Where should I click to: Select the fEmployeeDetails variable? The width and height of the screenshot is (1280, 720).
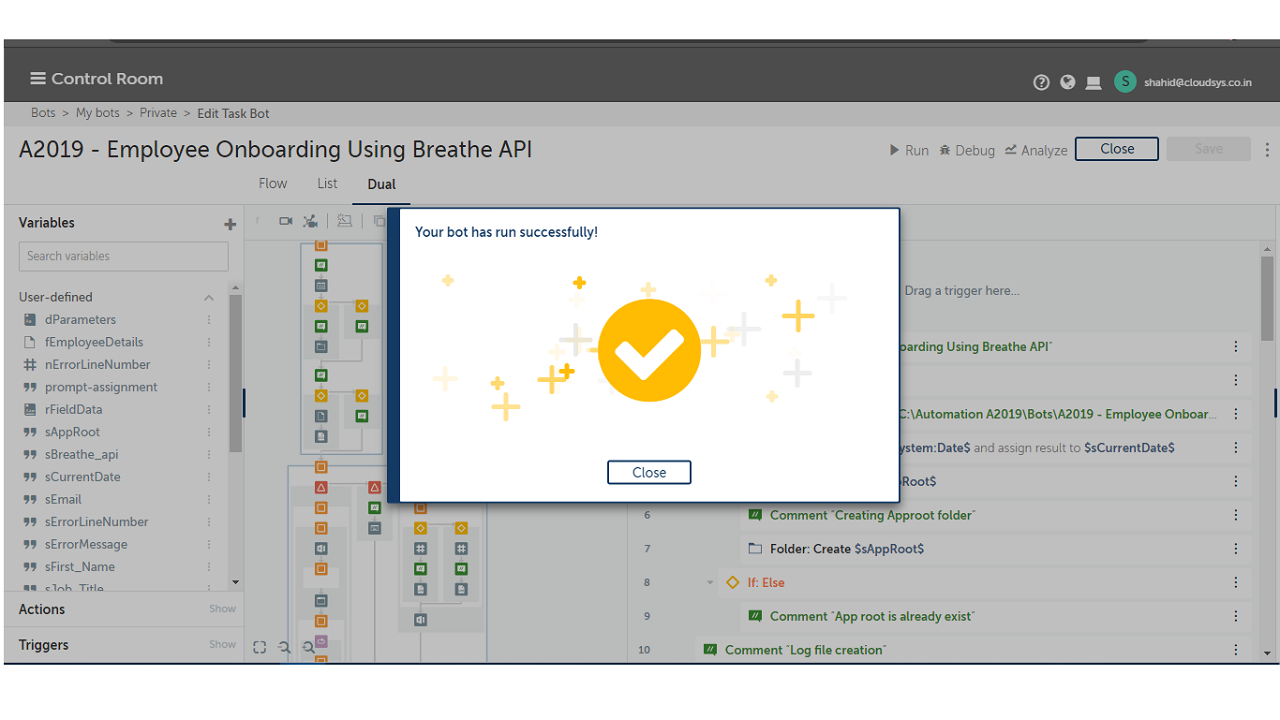click(x=94, y=342)
